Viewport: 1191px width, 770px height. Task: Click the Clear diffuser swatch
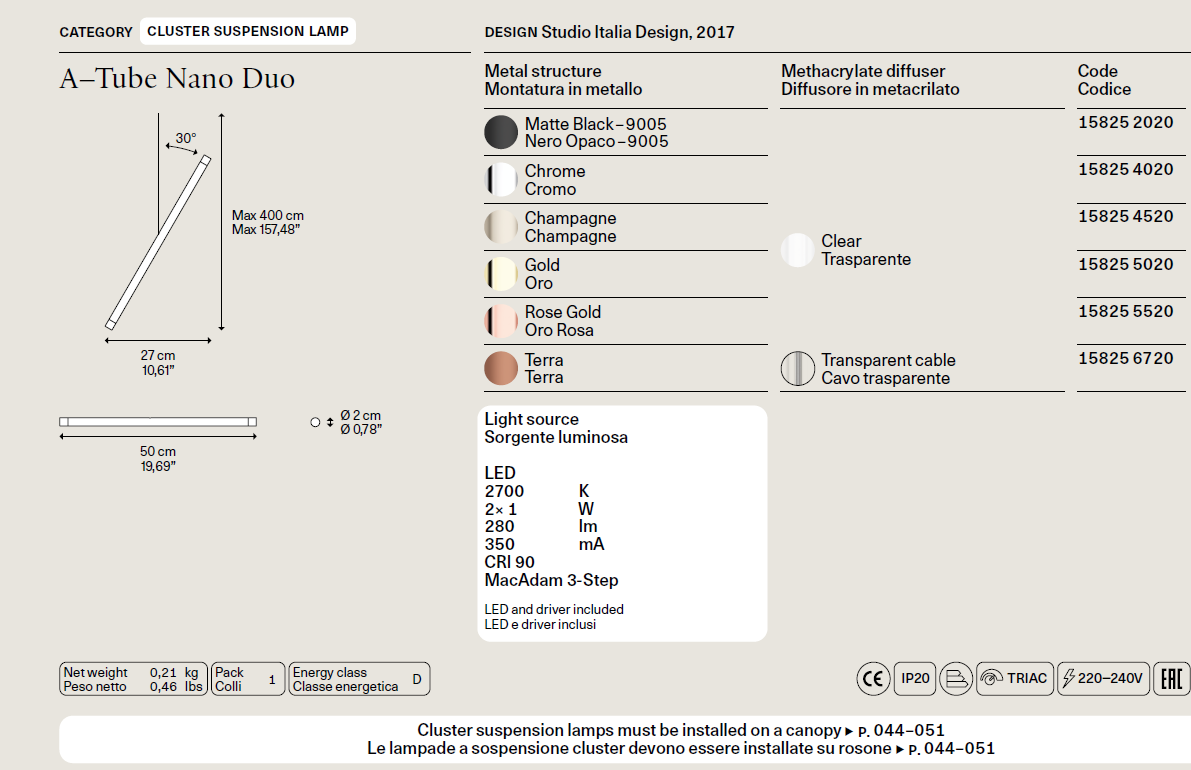[798, 250]
